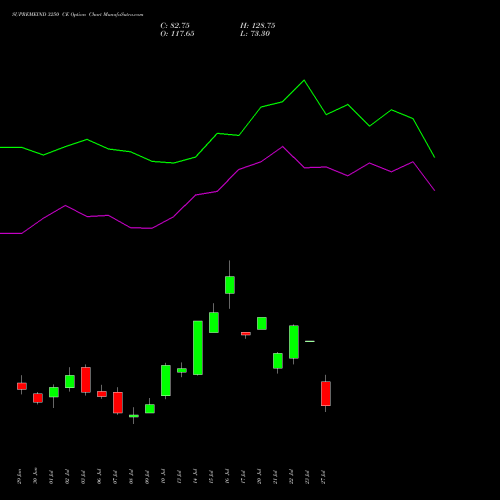Select the close value C: 82.75

tap(175, 26)
